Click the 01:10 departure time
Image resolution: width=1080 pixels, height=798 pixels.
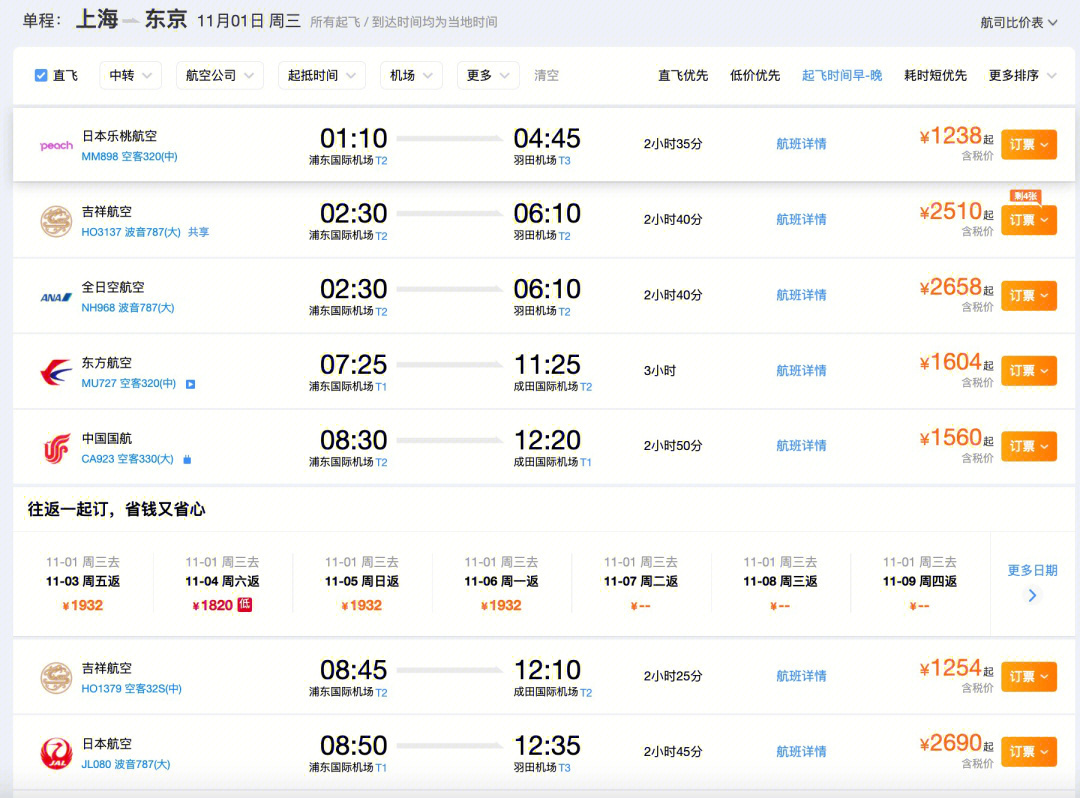coord(353,138)
